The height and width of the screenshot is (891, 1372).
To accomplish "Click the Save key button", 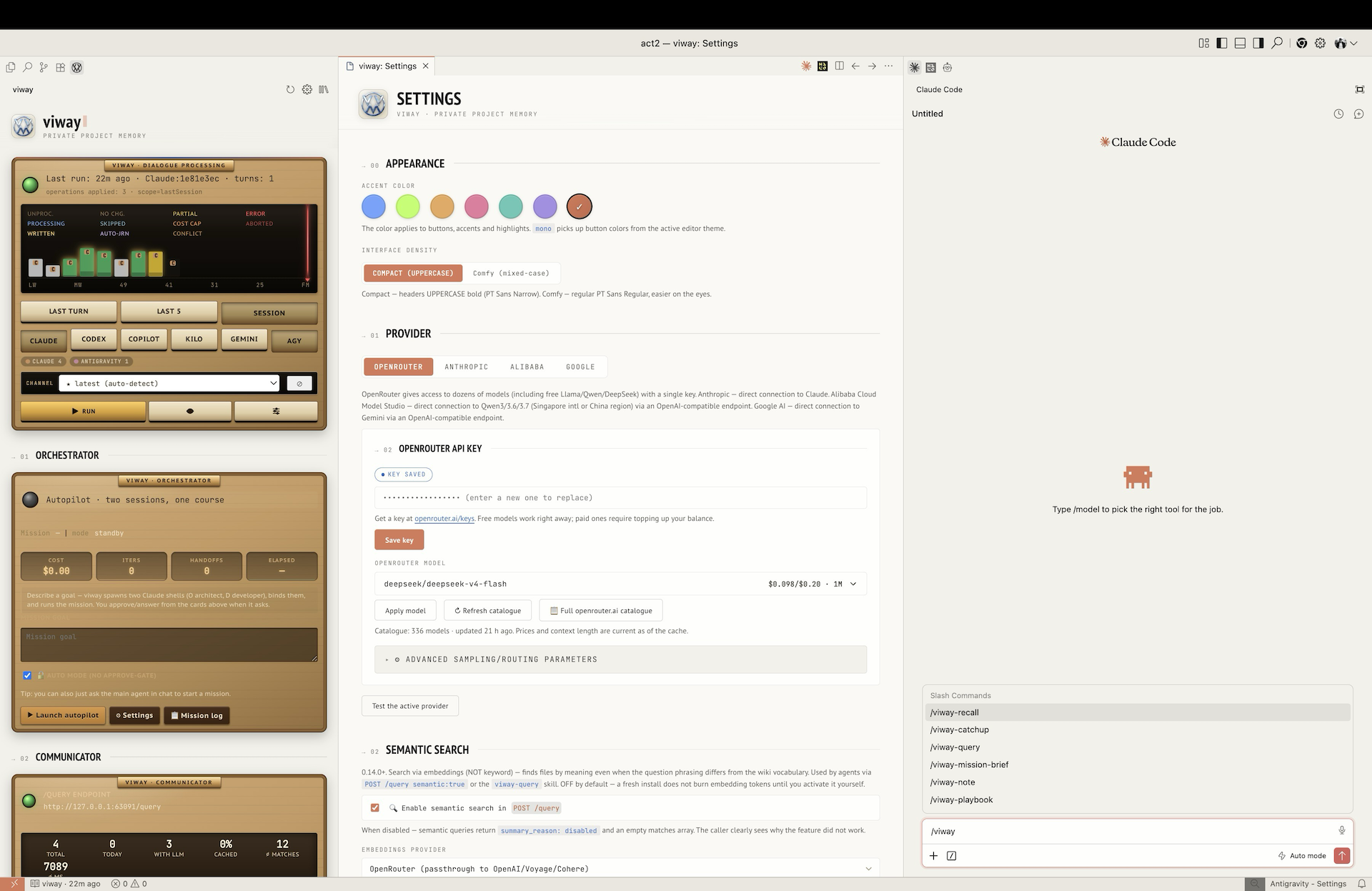I will [399, 540].
